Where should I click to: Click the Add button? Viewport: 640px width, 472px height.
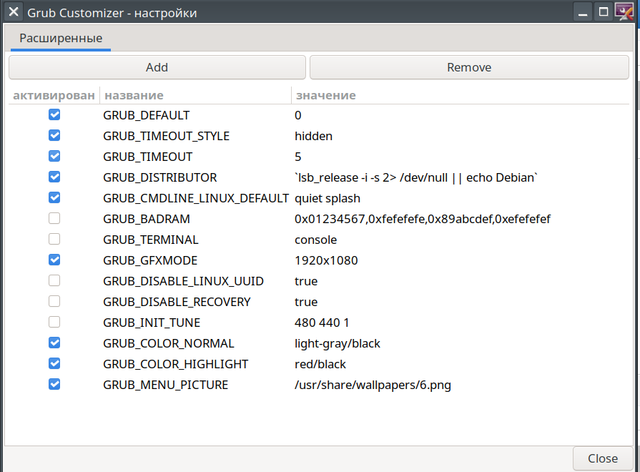coord(157,67)
